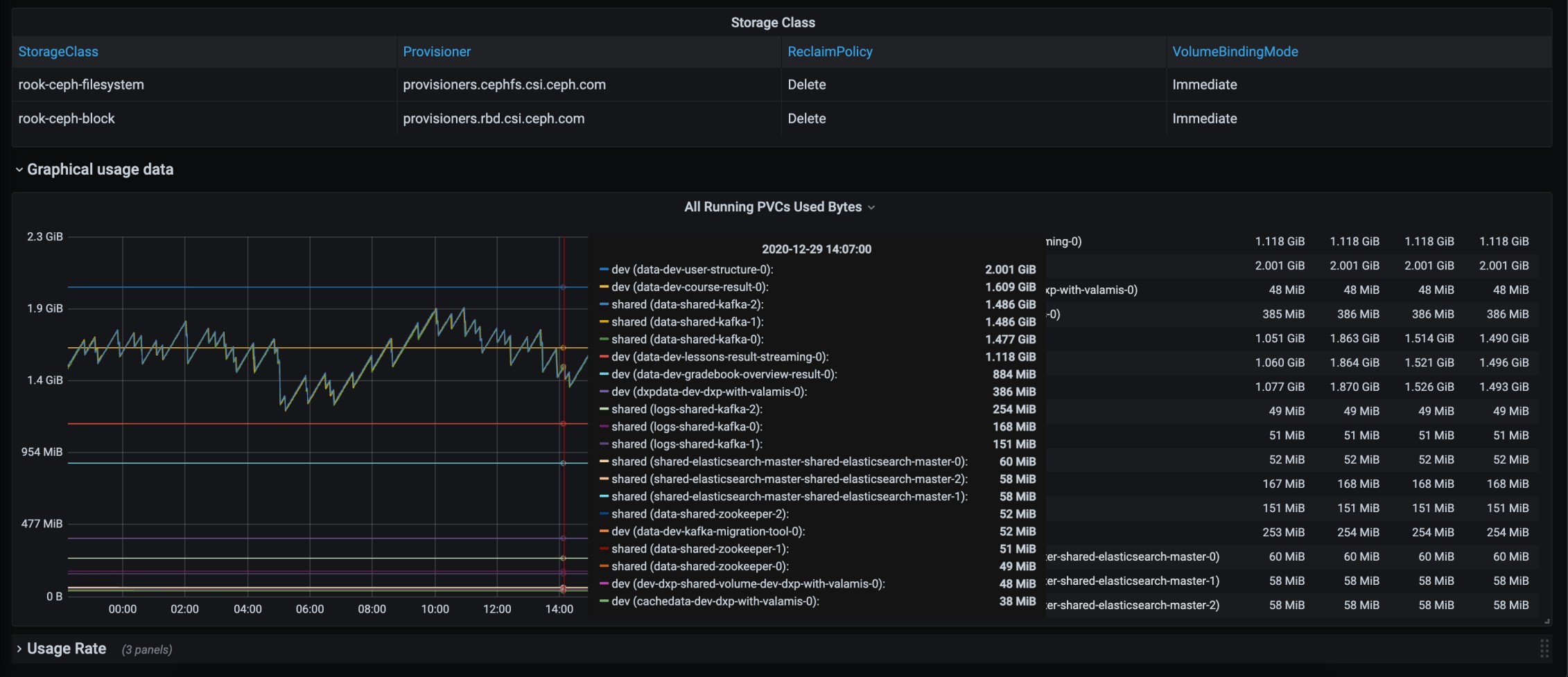Click the PVCs panel corner resize handle
1568x677 pixels.
coord(1547,621)
